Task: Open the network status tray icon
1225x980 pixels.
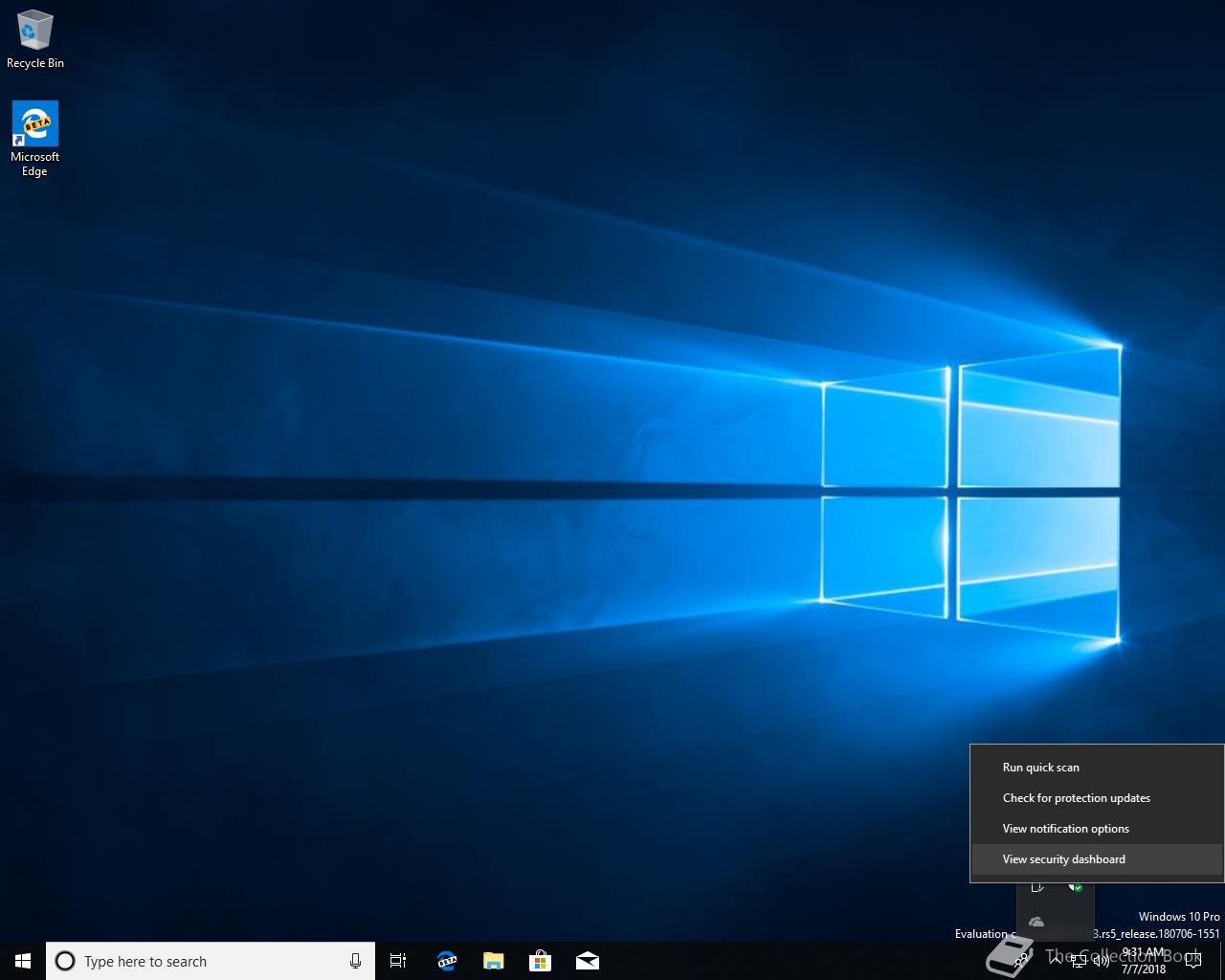Action: point(1078,961)
